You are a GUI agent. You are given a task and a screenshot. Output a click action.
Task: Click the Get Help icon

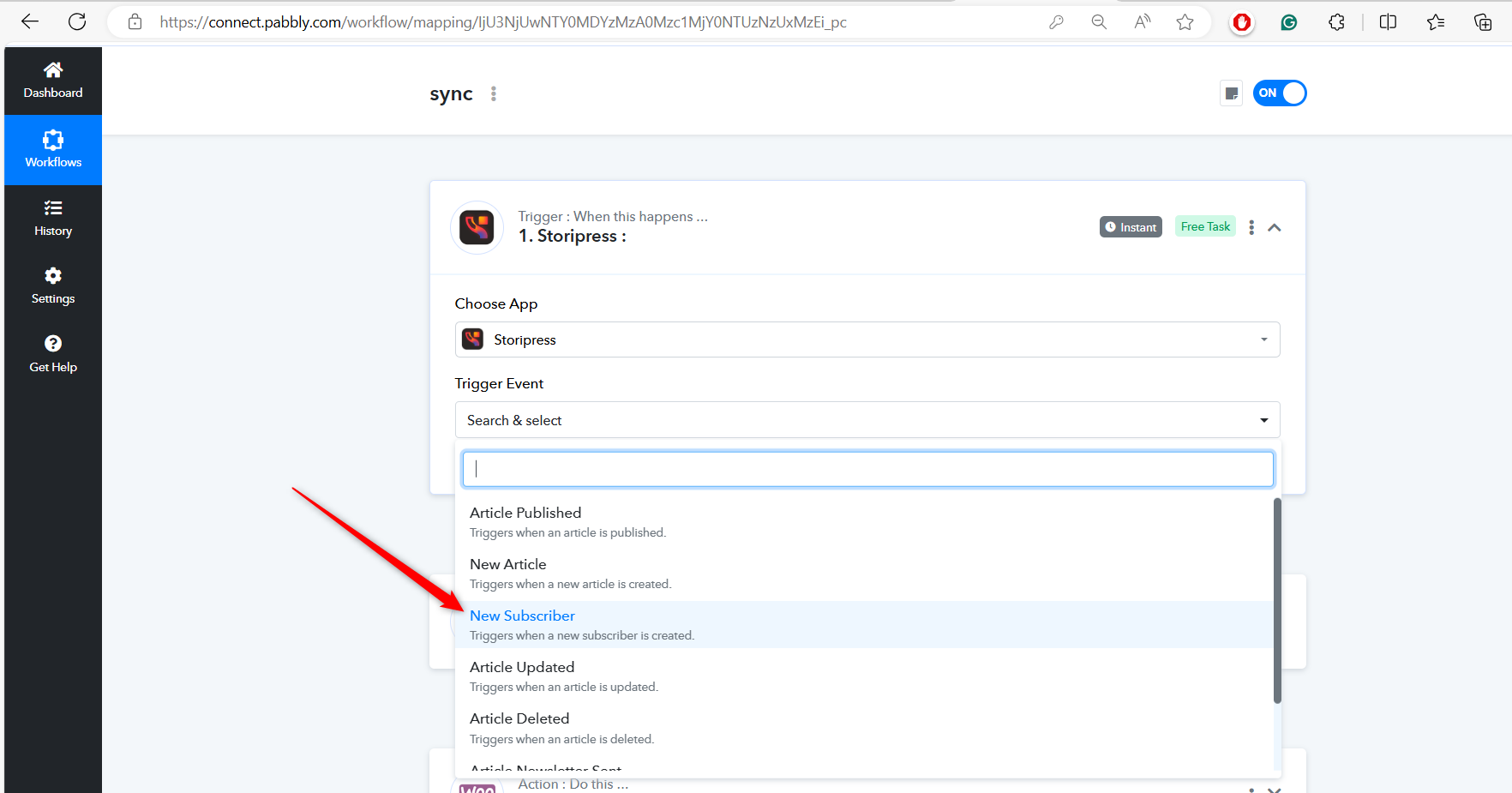(53, 344)
